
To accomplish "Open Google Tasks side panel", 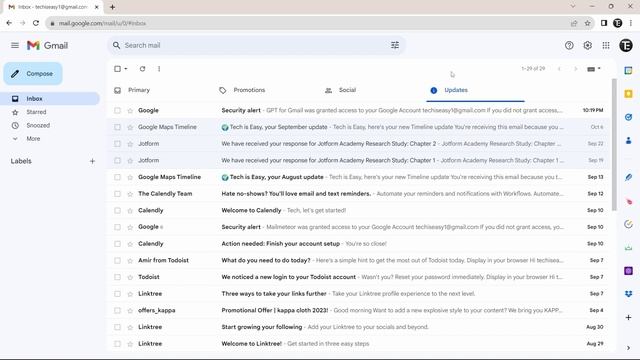I will 628,117.
